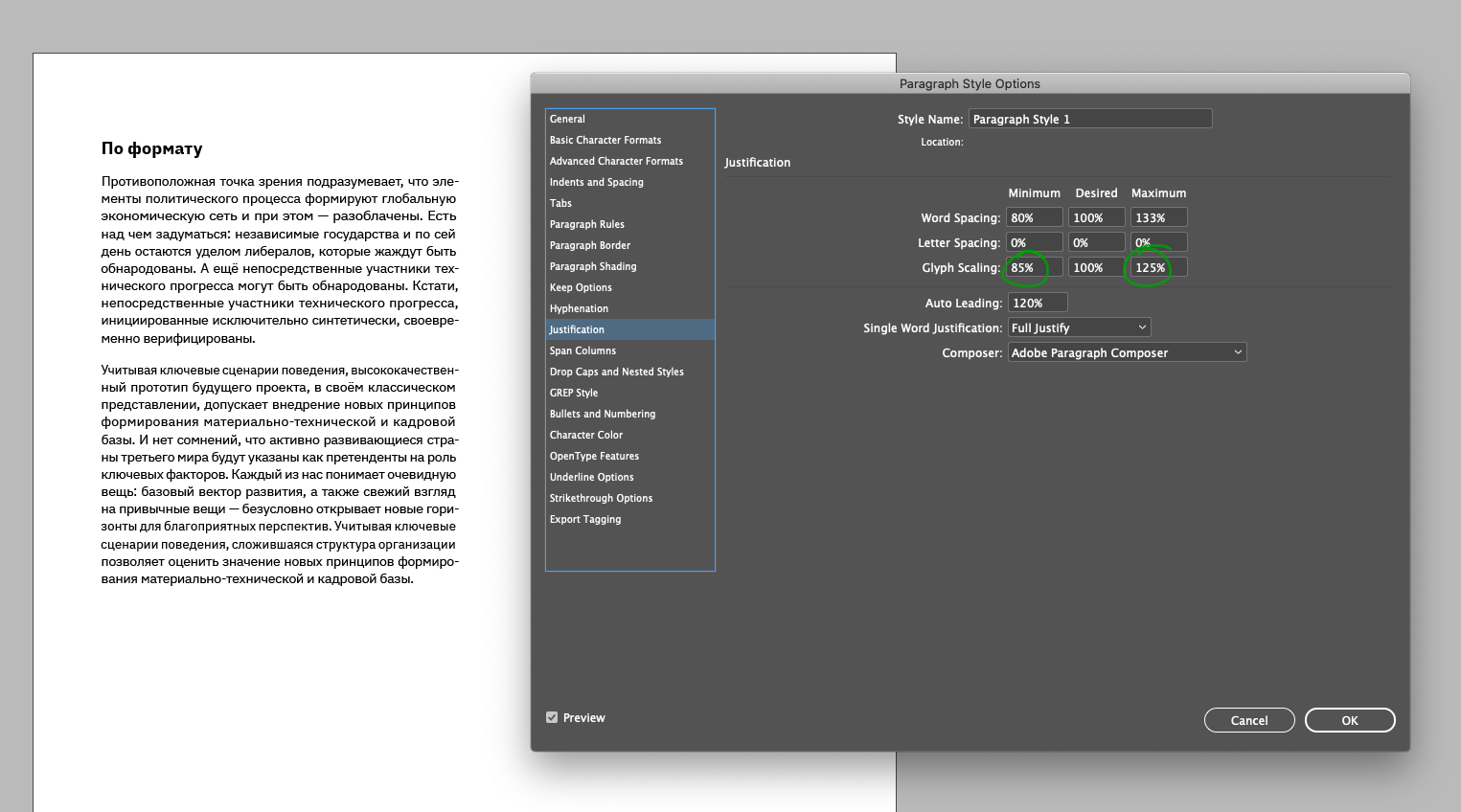Select Basic Character Formats category

tap(629, 140)
